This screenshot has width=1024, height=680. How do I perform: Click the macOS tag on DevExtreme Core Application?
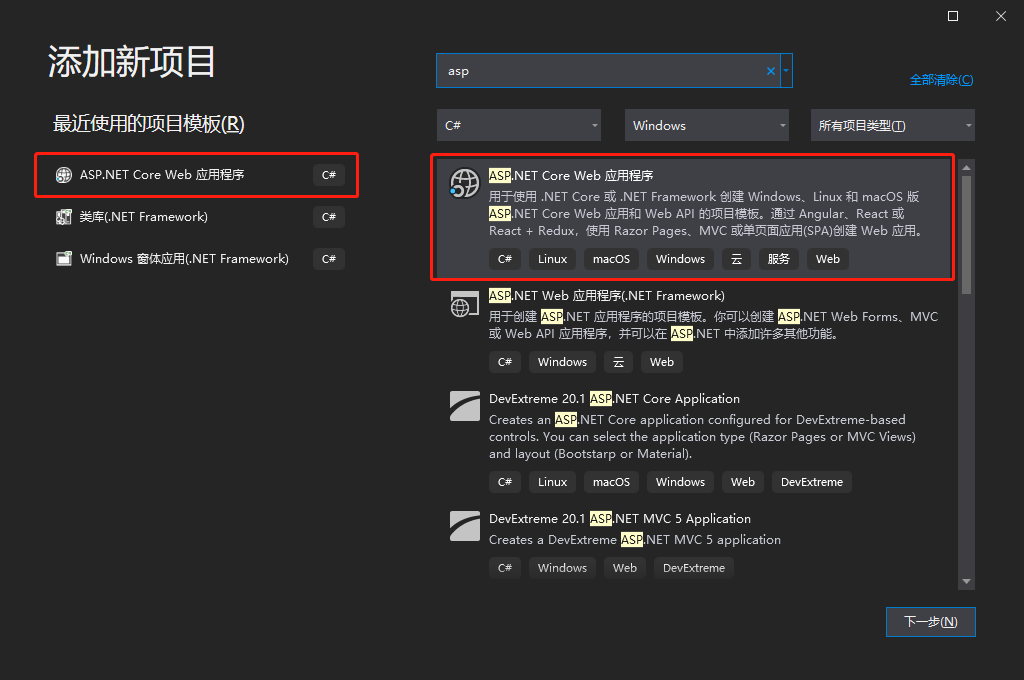611,482
